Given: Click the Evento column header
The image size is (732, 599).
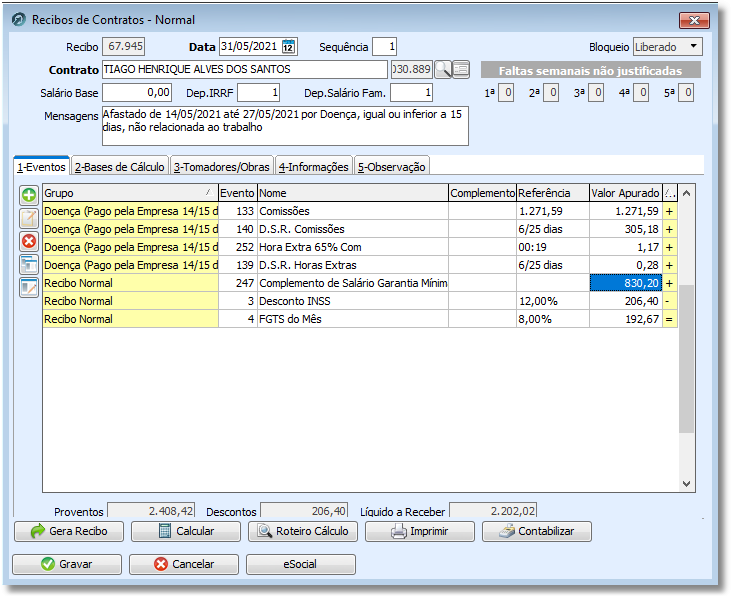Looking at the screenshot, I should [238, 193].
